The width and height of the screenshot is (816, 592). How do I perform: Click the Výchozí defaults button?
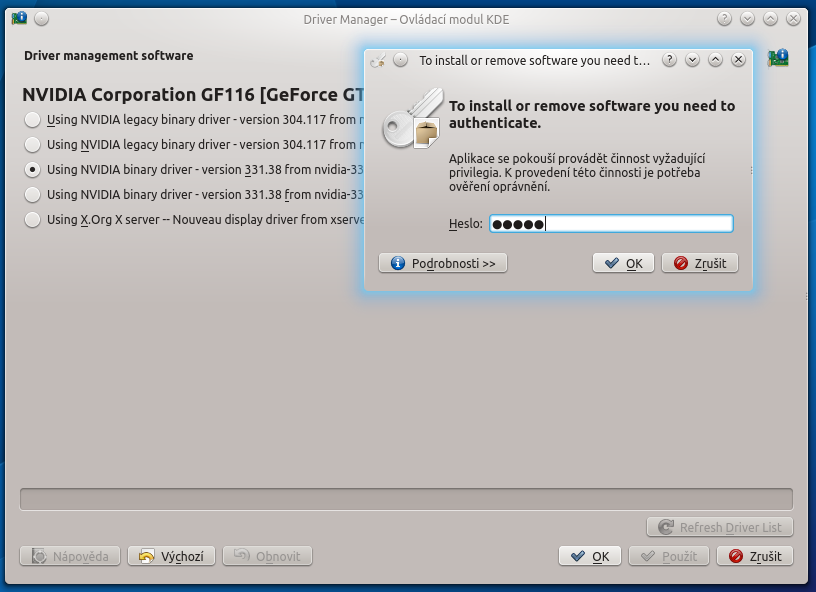(x=171, y=556)
